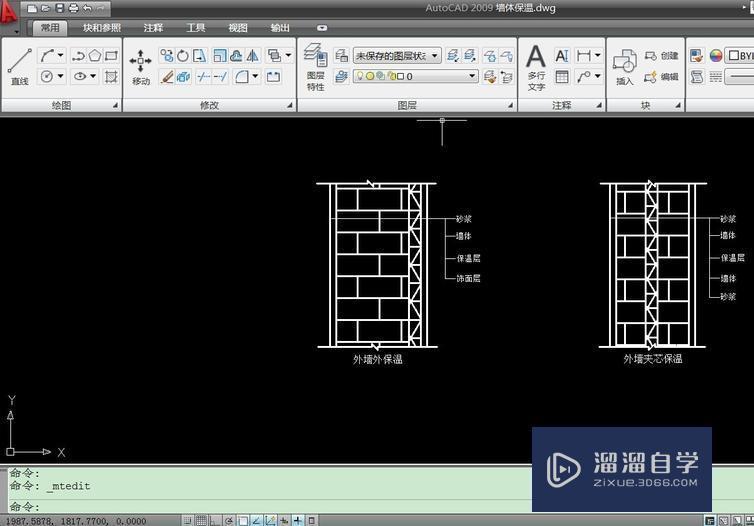This screenshot has width=754, height=526.
Task: Click the Offset tool icon
Action: tap(236, 56)
